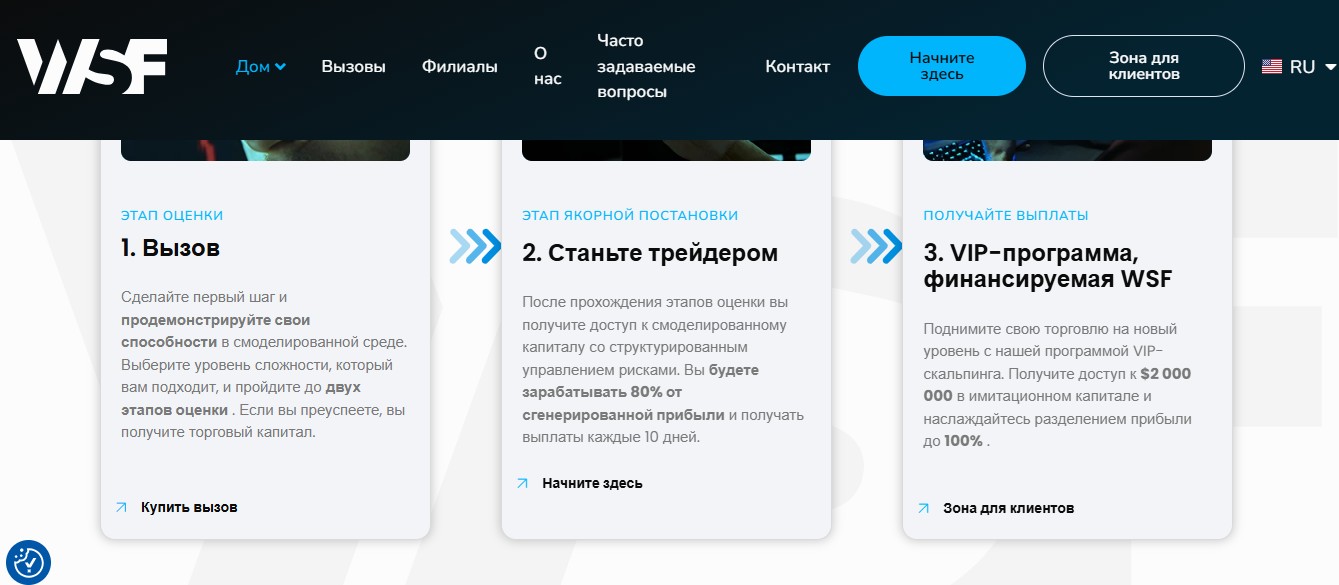The height and width of the screenshot is (585, 1339).
Task: Click the image thumbnail above 1. Вызов
Action: coord(265,150)
